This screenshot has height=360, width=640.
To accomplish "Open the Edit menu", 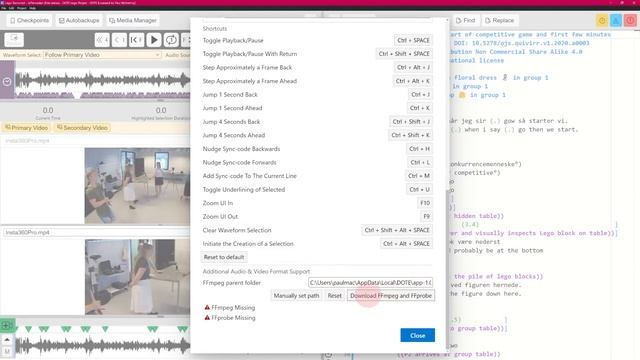I will (11, 8).
